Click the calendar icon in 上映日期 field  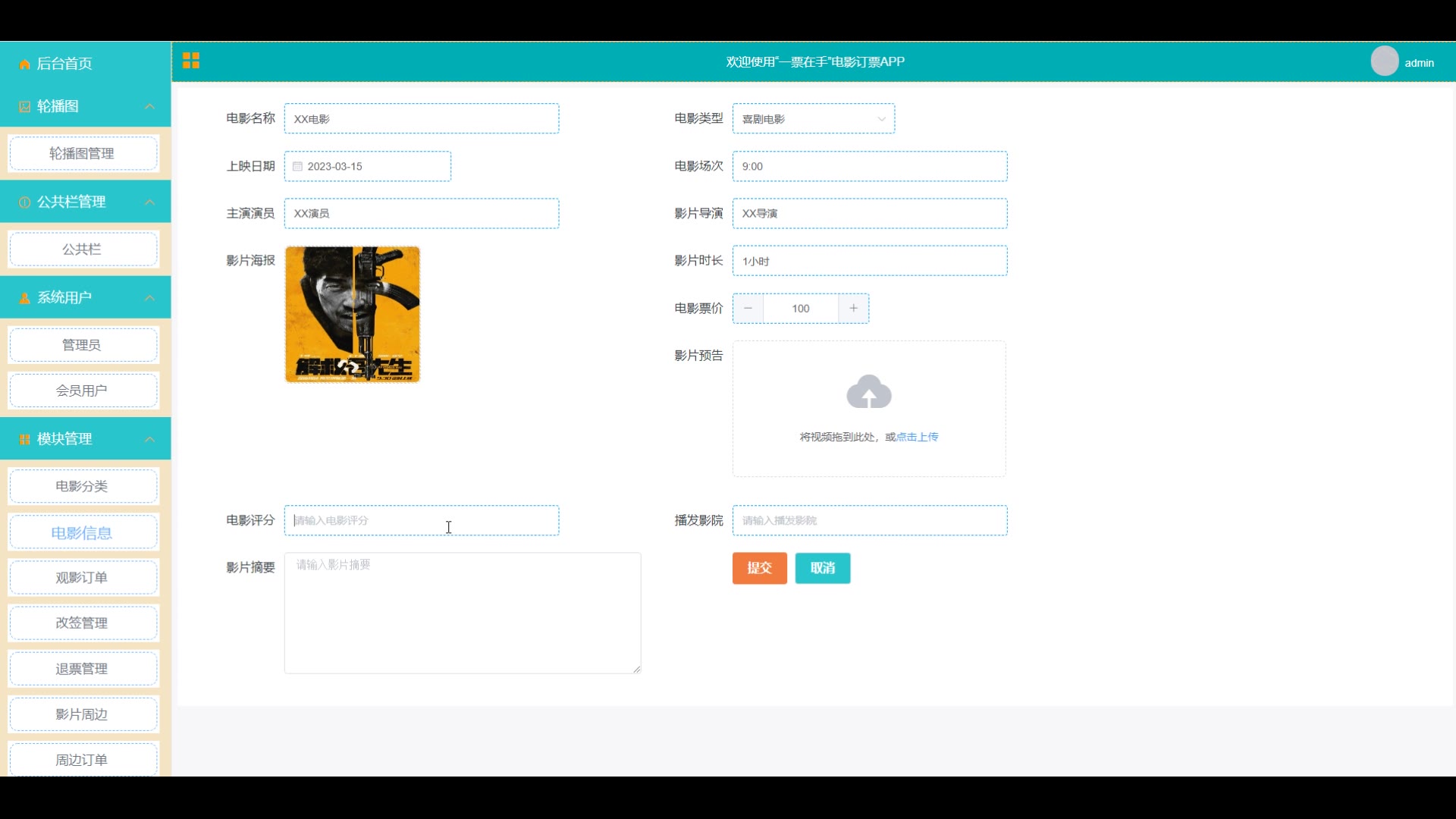pyautogui.click(x=297, y=167)
